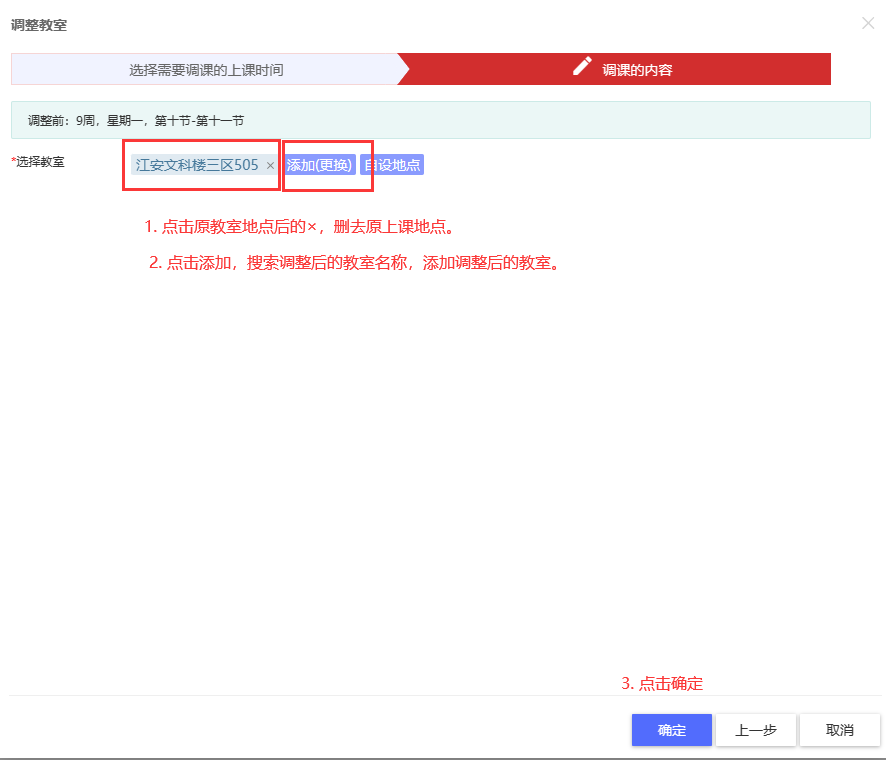Click the 江安文科楼三区505 tag text
The width and height of the screenshot is (886, 760).
click(x=197, y=165)
